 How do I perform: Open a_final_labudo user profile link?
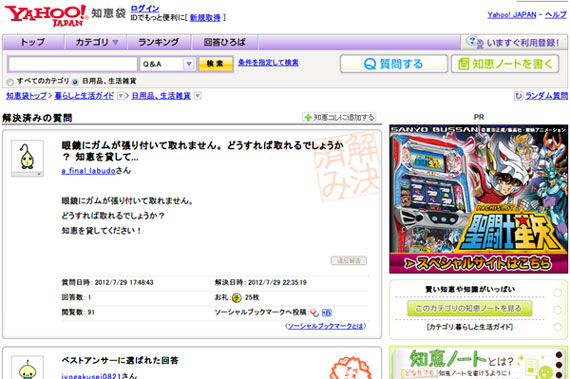click(x=89, y=170)
